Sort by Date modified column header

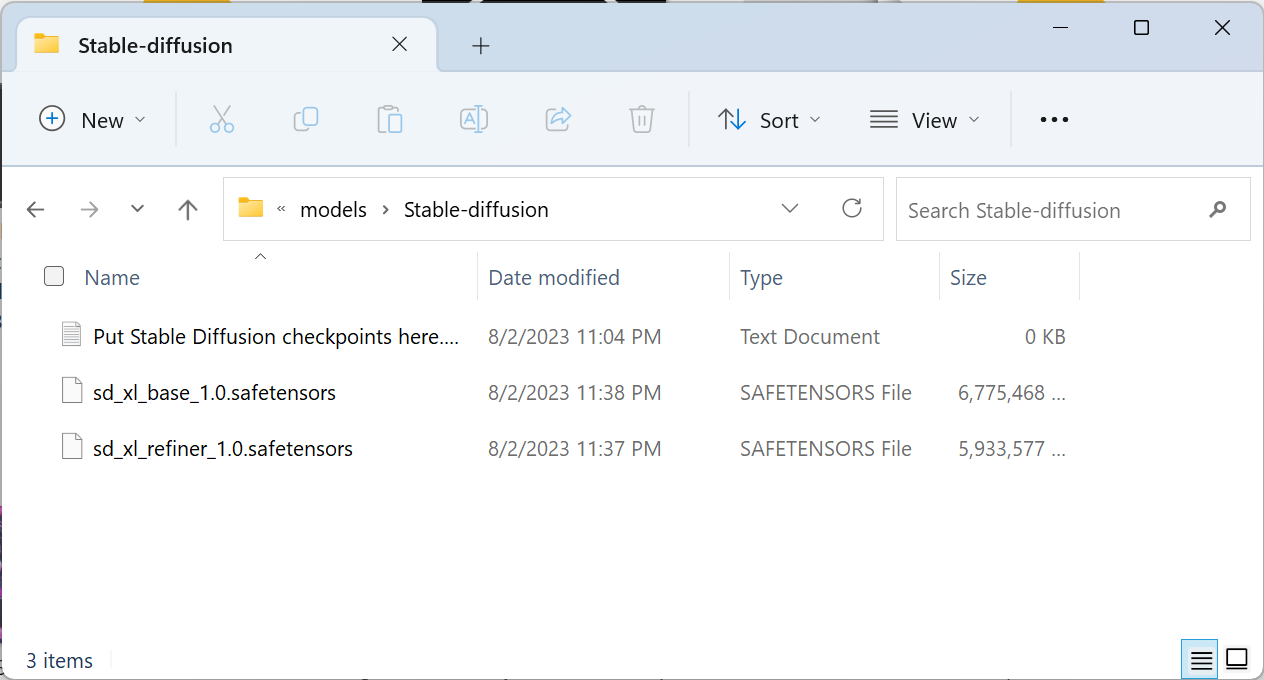(x=554, y=278)
